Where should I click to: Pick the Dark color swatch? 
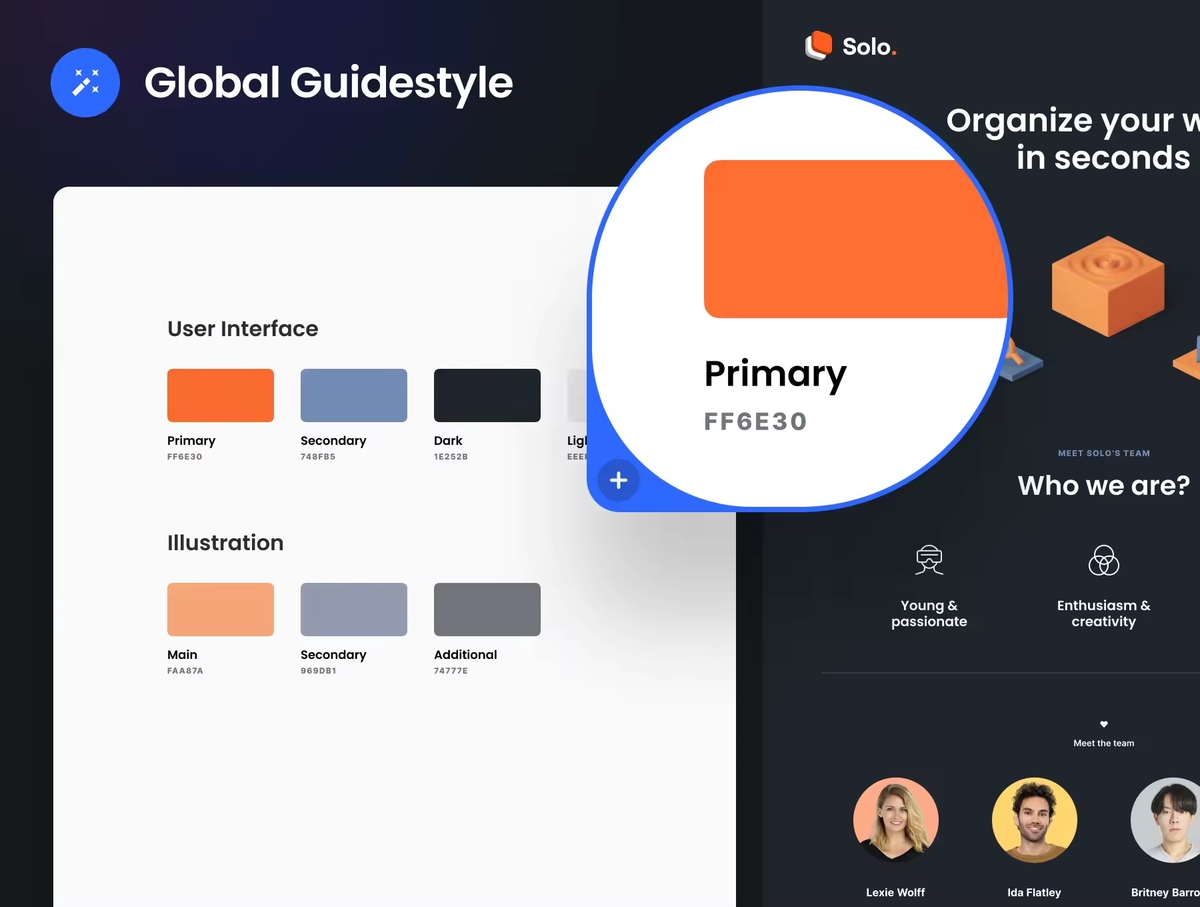click(487, 395)
